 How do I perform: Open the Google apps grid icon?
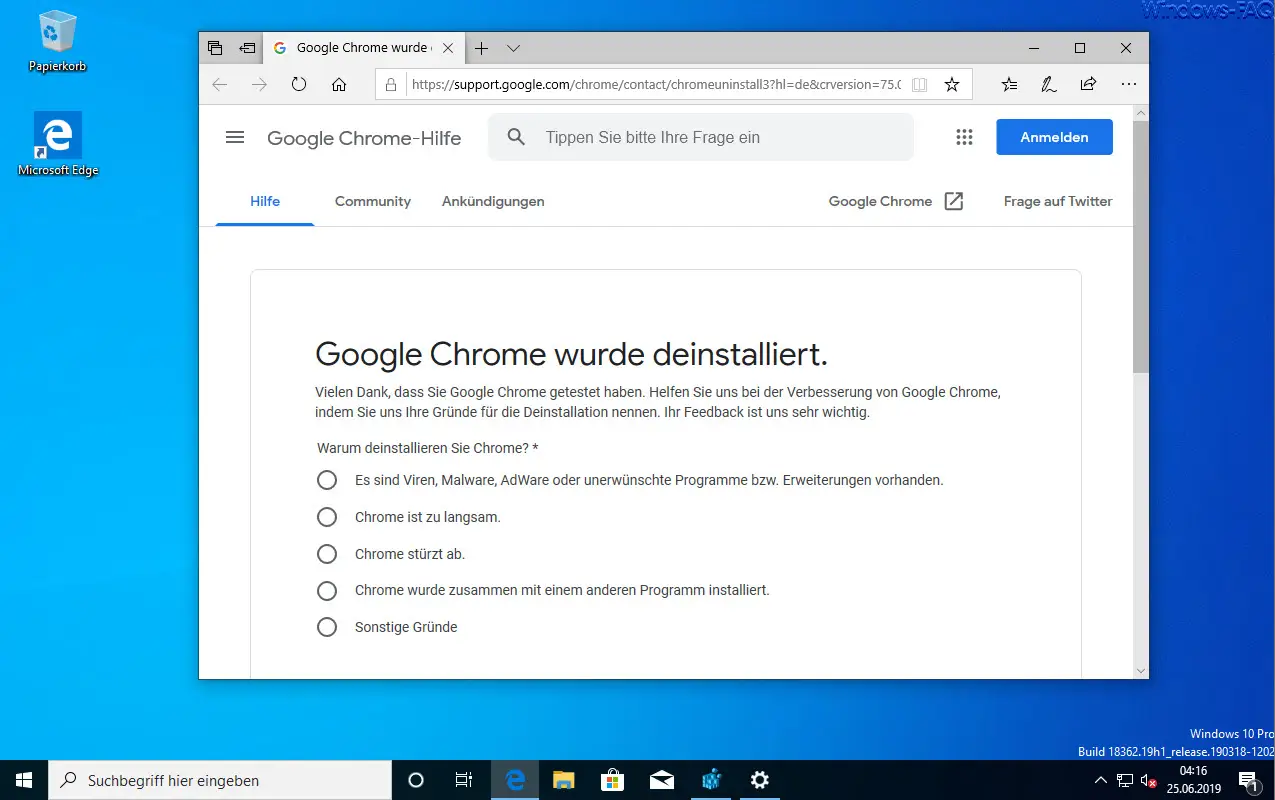point(964,137)
